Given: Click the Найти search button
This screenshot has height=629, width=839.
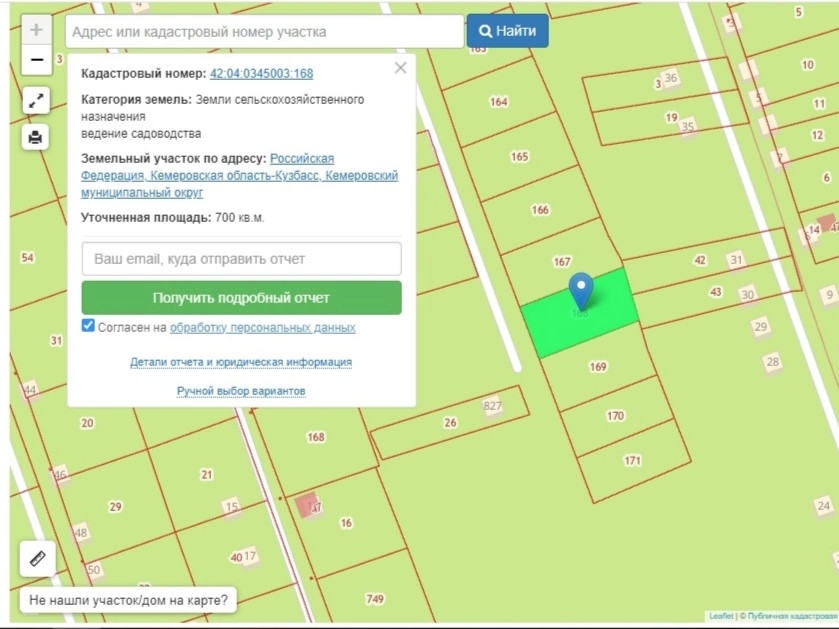Looking at the screenshot, I should coord(507,31).
